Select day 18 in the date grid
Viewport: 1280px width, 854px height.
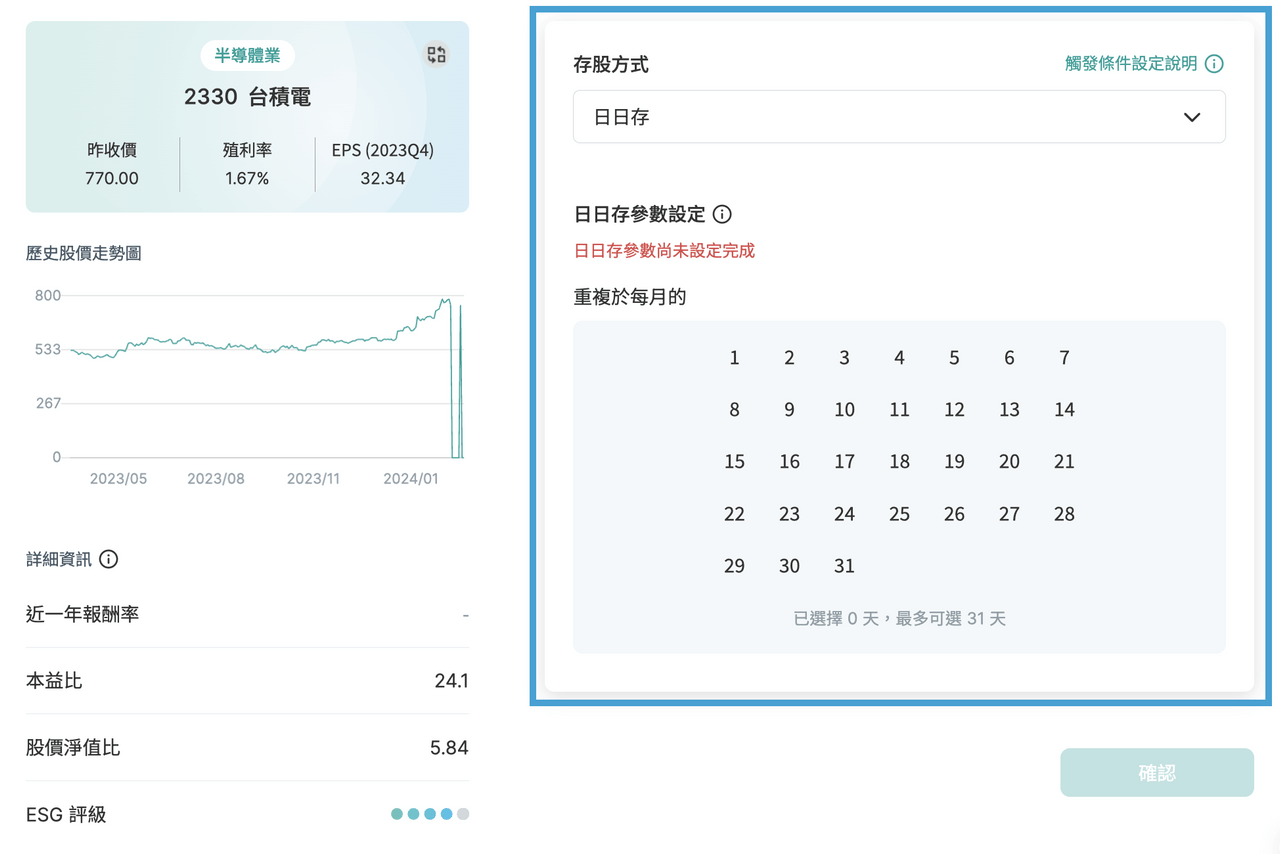(x=900, y=462)
